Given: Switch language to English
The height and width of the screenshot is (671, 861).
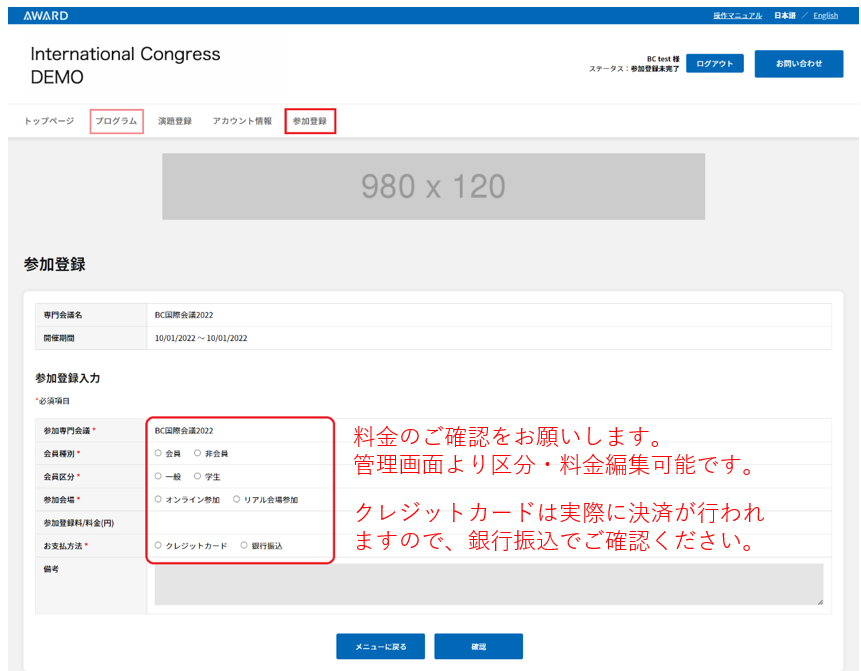Looking at the screenshot, I should coord(825,16).
